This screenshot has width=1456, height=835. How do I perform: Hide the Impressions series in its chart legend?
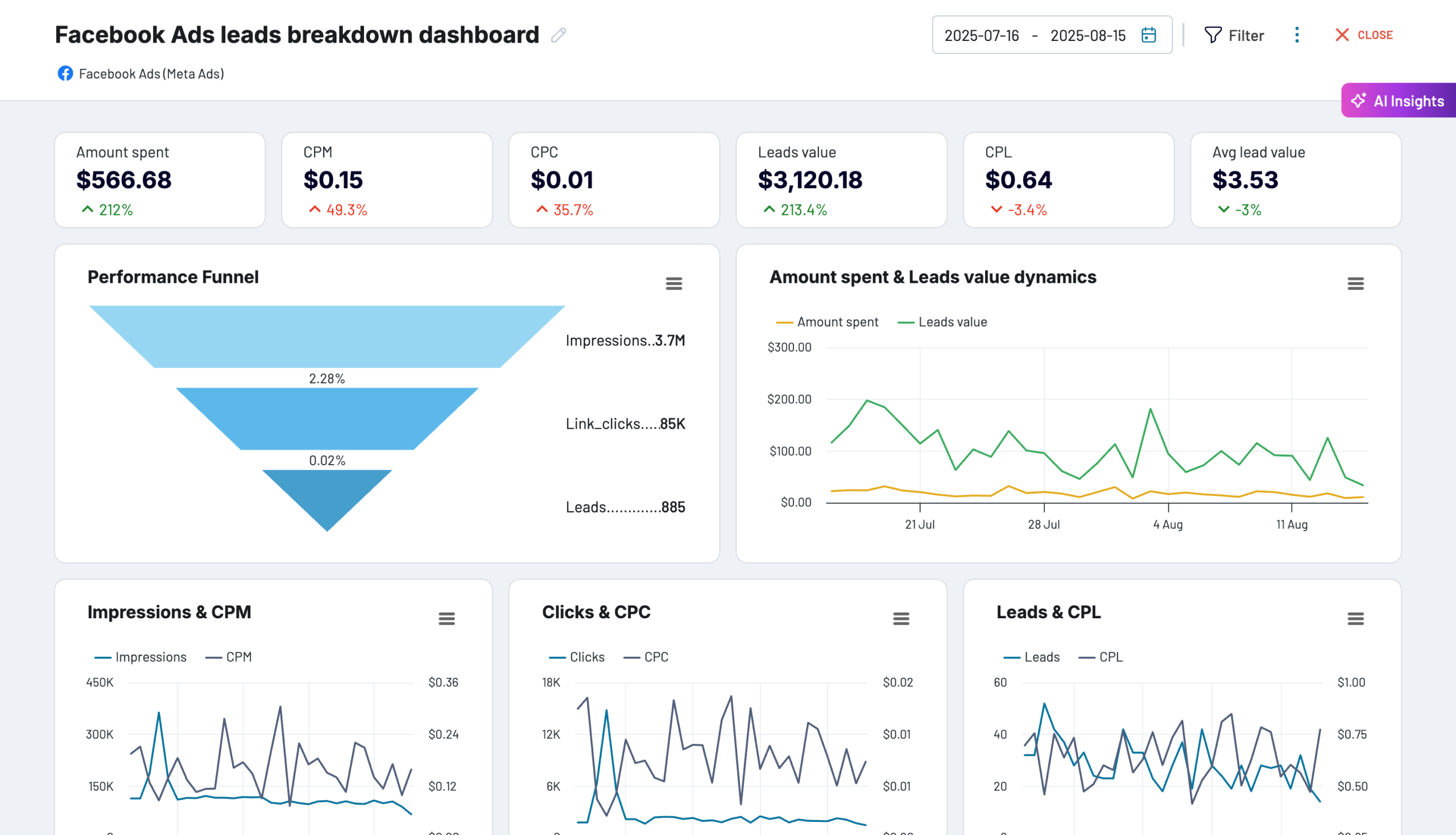pyautogui.click(x=139, y=656)
